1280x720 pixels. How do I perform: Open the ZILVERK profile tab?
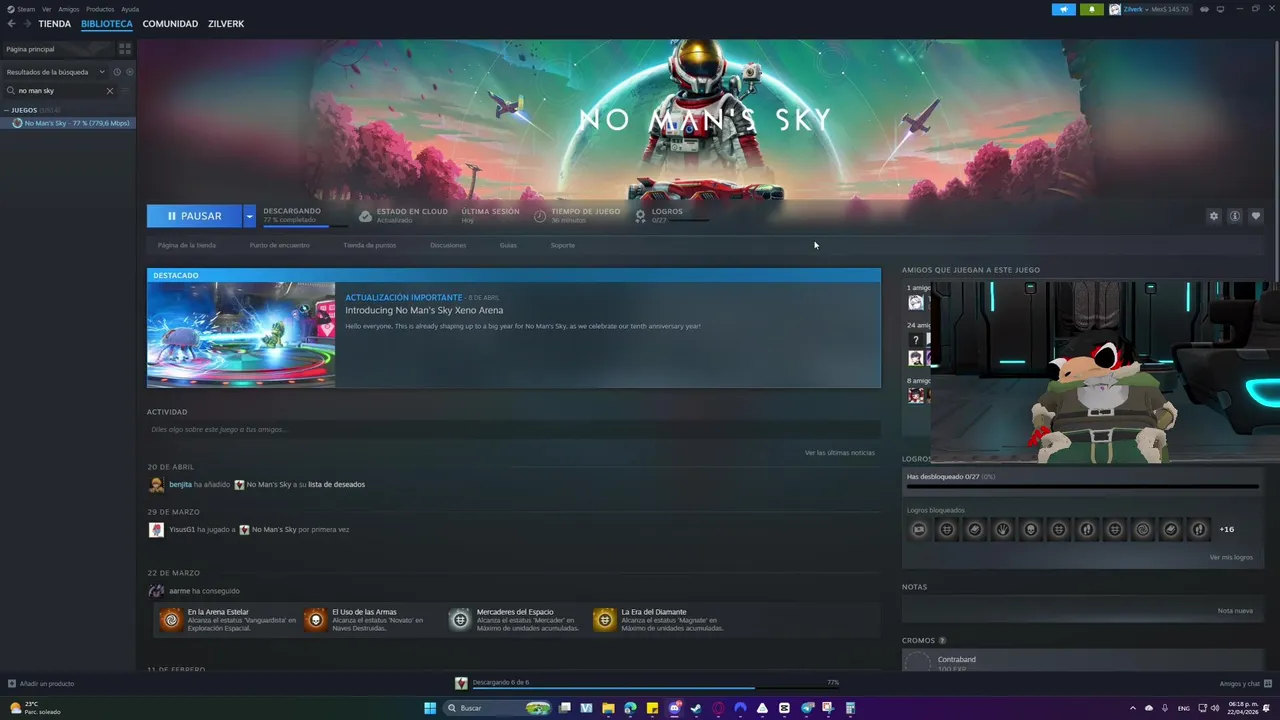click(x=226, y=23)
